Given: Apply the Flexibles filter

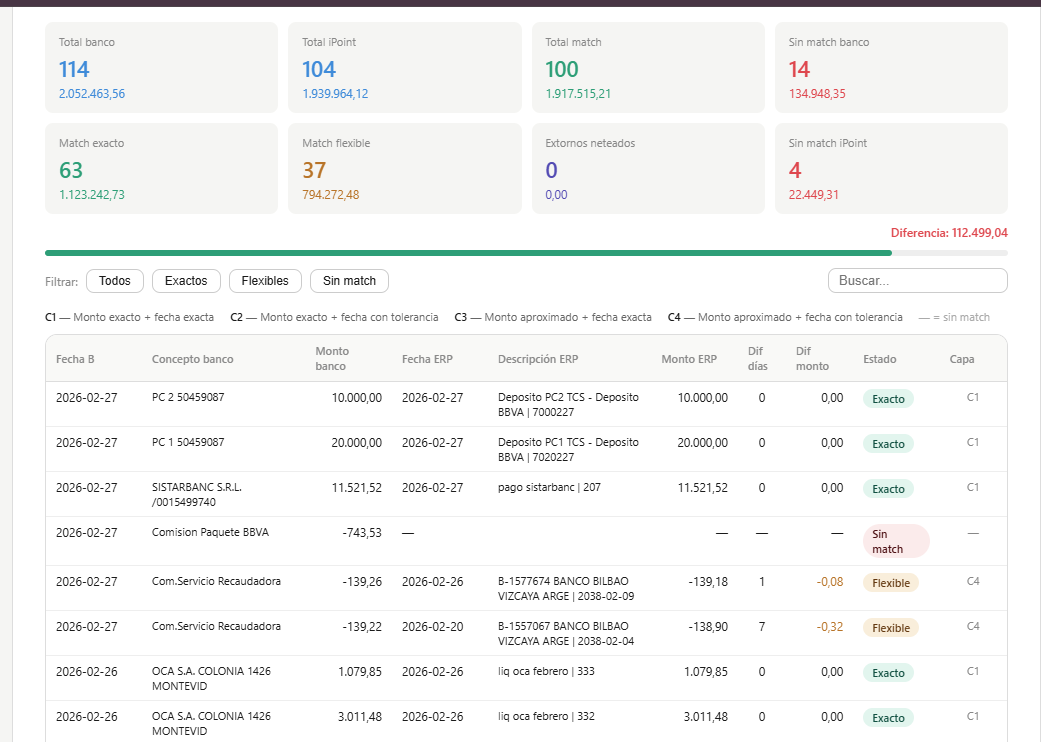Looking at the screenshot, I should (x=265, y=281).
